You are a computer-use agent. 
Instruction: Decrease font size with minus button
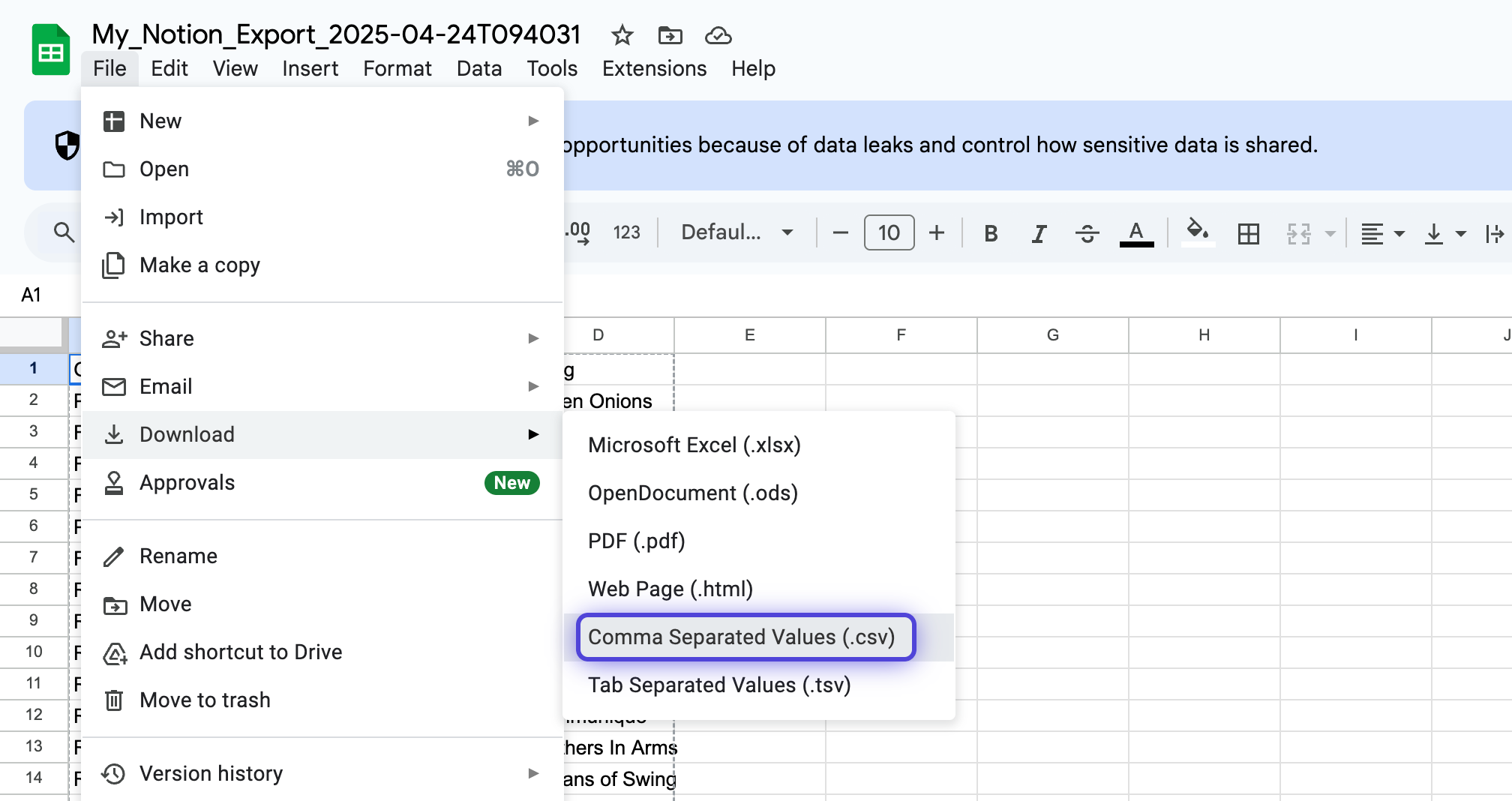pyautogui.click(x=841, y=232)
